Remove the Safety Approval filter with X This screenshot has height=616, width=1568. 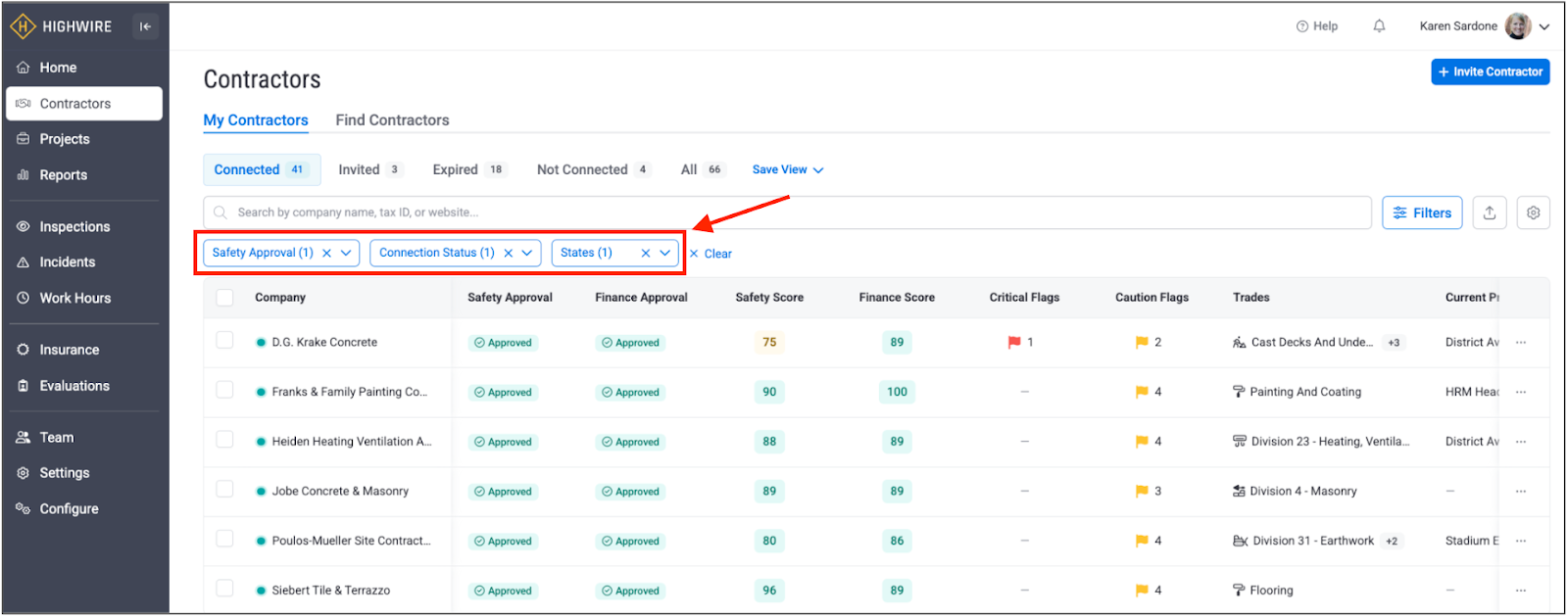[327, 253]
